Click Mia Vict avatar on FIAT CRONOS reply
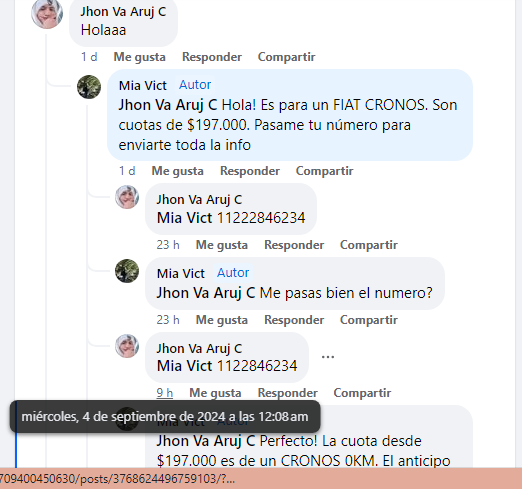The image size is (522, 489). point(89,87)
